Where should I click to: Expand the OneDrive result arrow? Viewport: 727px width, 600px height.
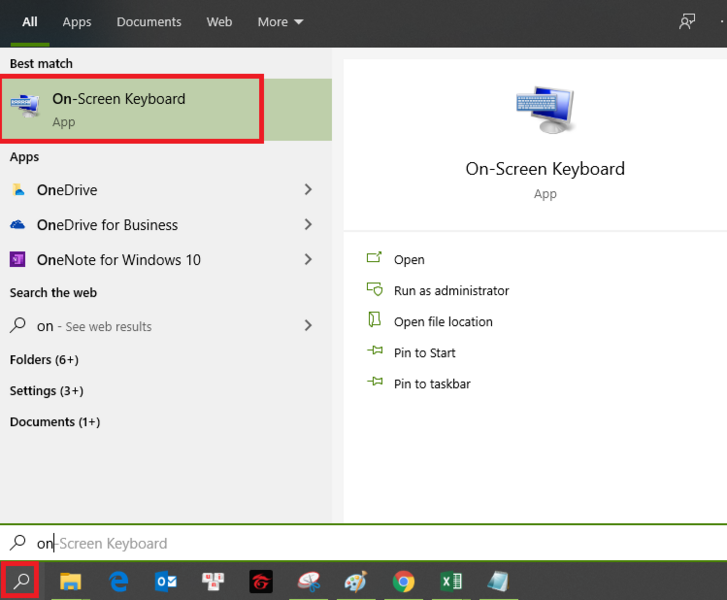(308, 190)
